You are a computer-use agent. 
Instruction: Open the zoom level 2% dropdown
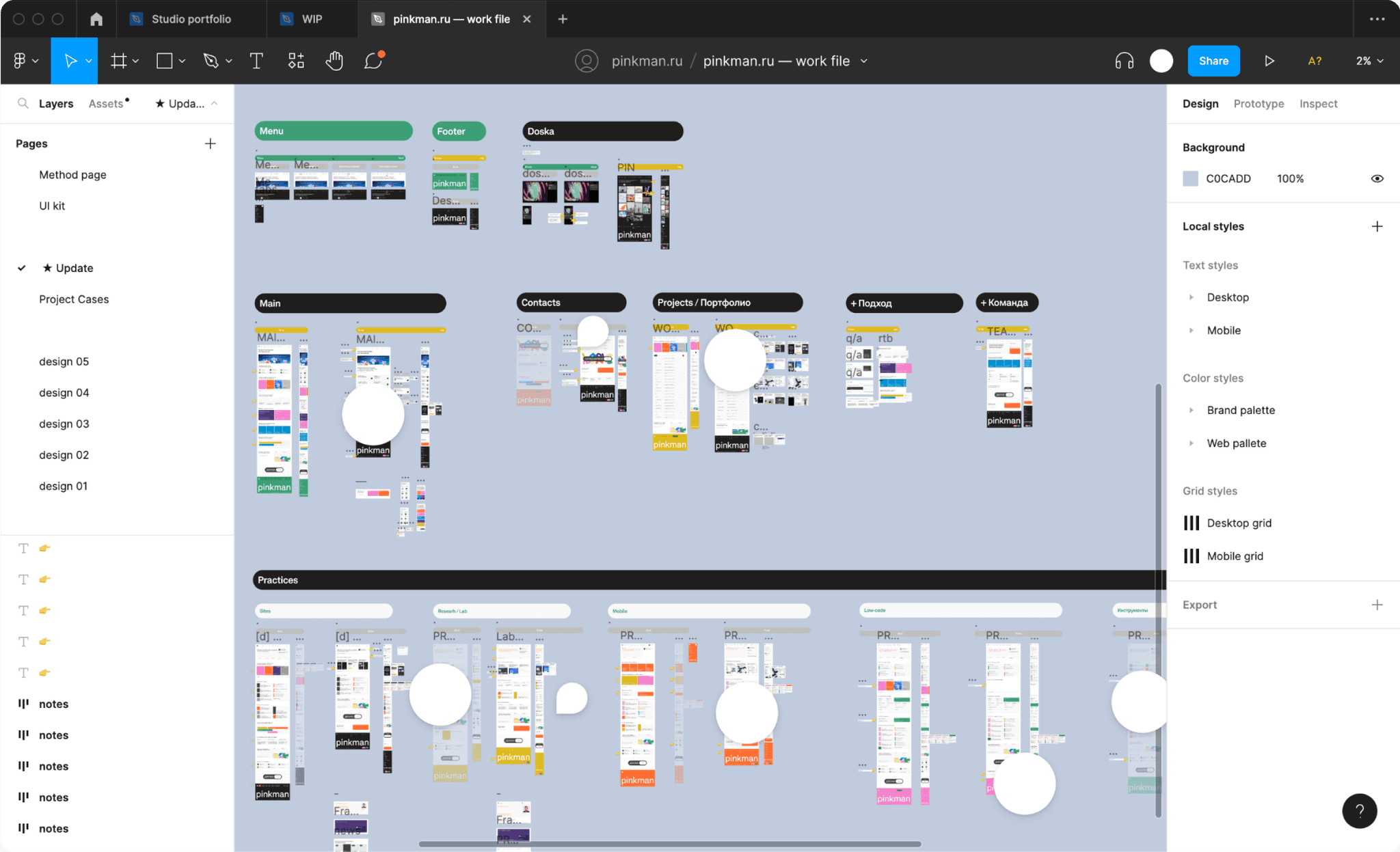coord(1370,61)
